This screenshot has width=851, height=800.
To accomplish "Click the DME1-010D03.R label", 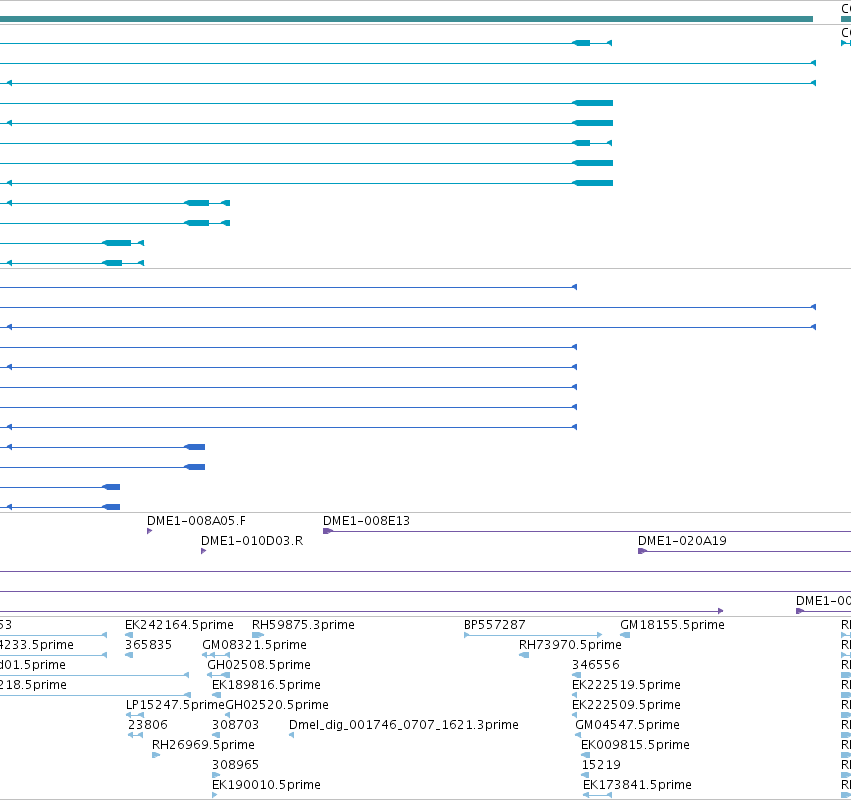I will pyautogui.click(x=252, y=541).
